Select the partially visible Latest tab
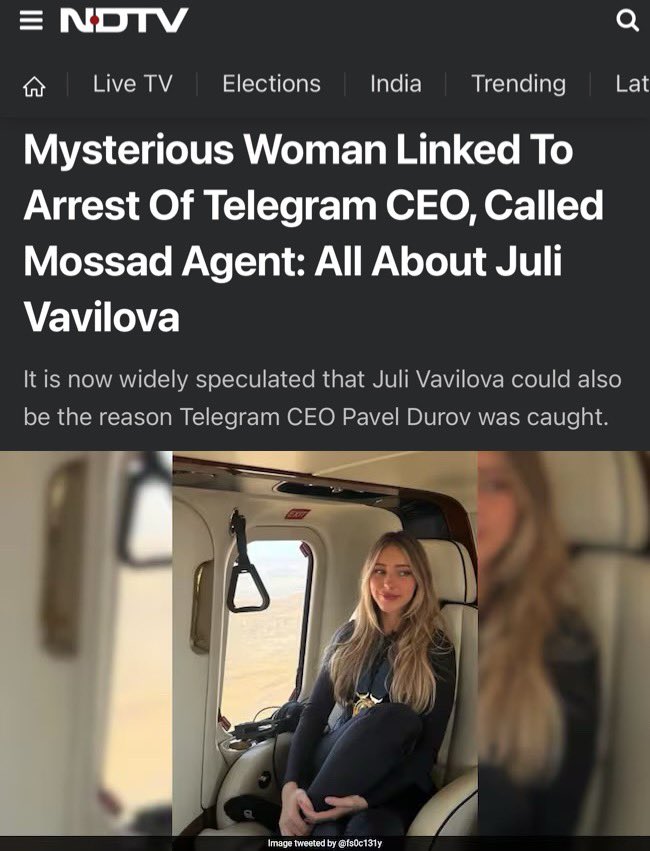Screen dimensions: 650x851 [x=632, y=84]
